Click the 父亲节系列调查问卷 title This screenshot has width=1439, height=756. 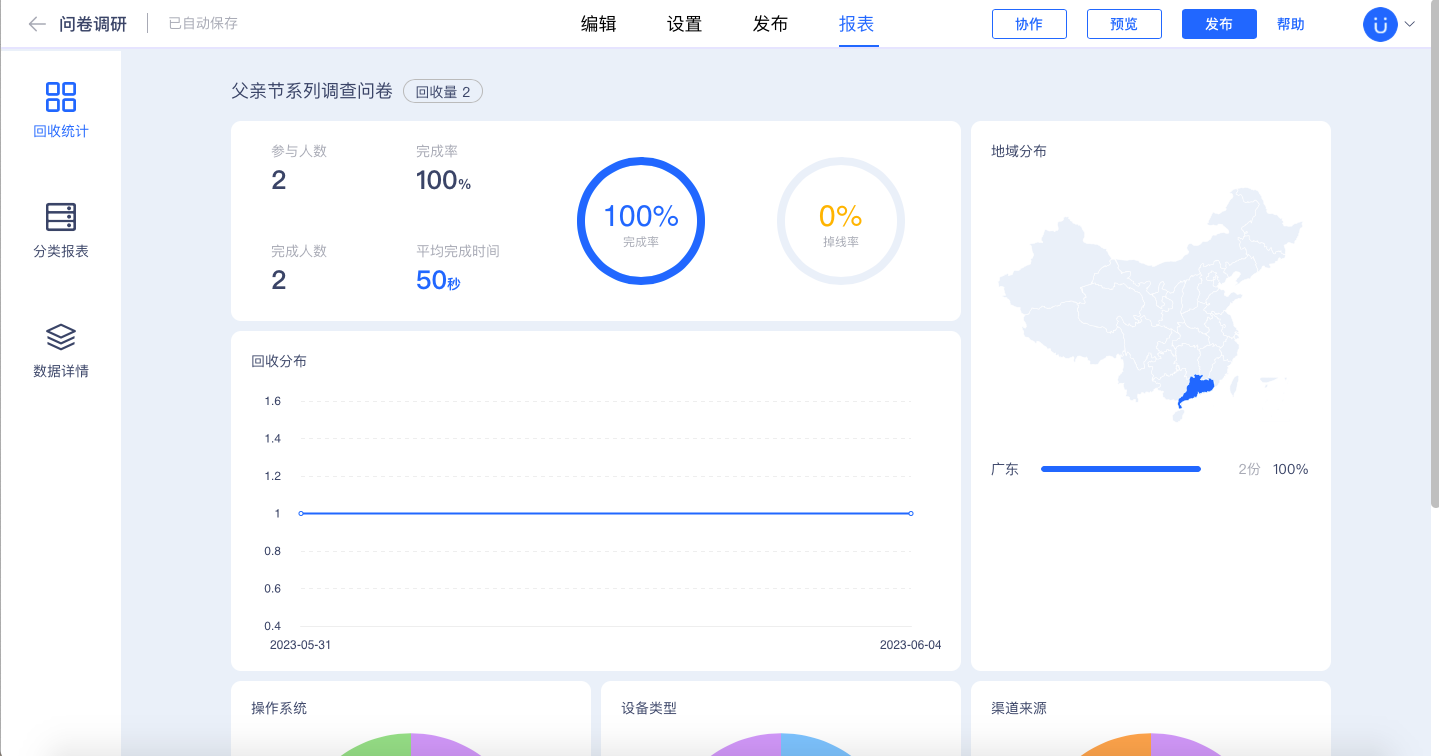312,91
